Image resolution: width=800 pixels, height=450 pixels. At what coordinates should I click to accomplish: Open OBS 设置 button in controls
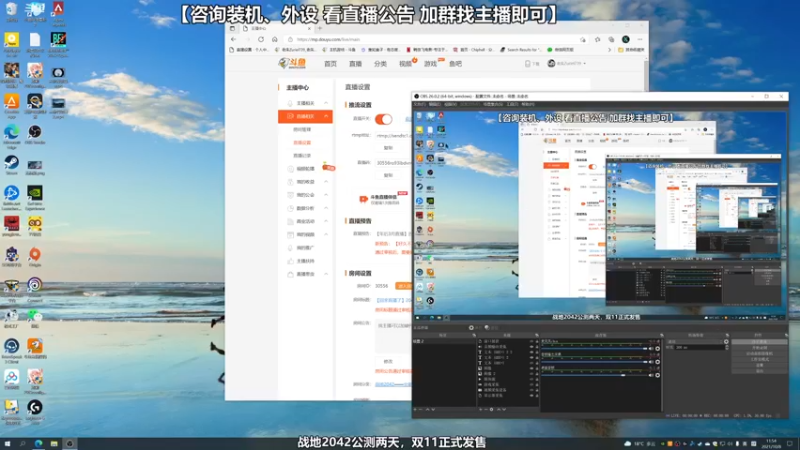tap(759, 365)
